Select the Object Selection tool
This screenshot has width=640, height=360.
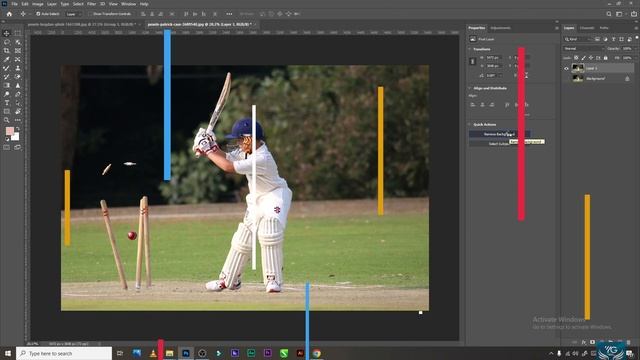18,42
